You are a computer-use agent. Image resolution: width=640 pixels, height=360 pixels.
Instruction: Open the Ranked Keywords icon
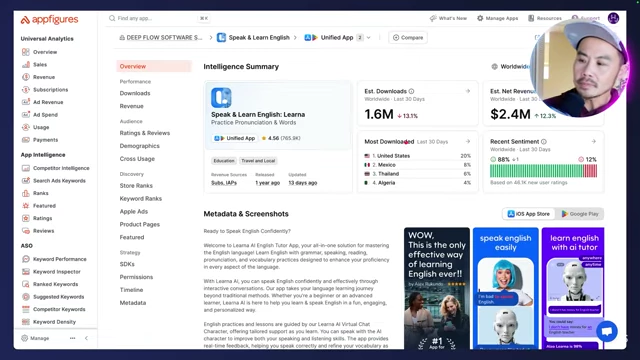coord(26,284)
